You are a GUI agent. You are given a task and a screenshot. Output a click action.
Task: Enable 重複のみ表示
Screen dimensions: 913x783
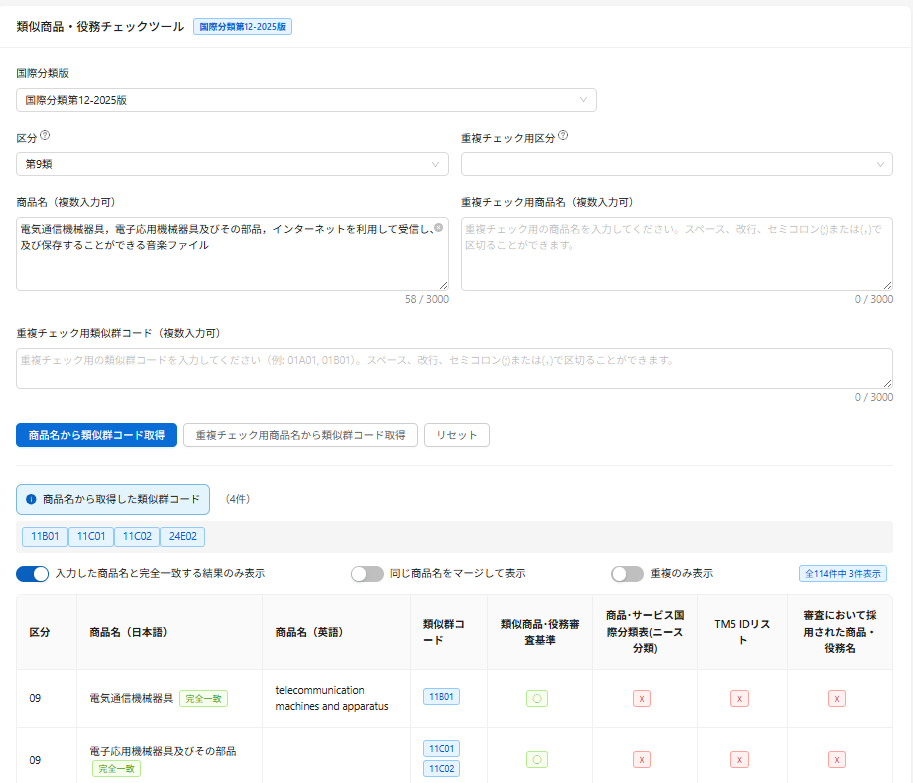click(x=628, y=574)
